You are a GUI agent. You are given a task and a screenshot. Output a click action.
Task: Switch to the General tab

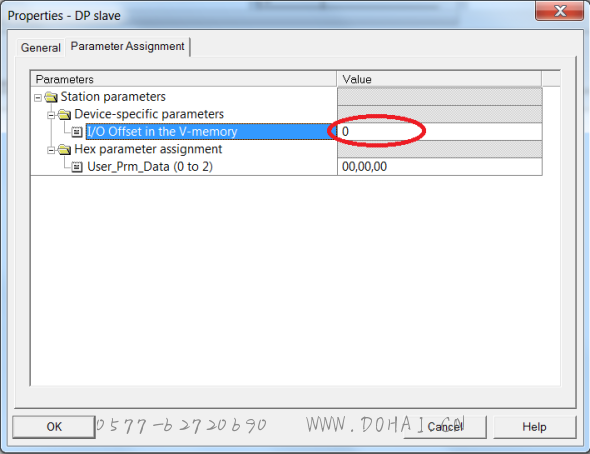pyautogui.click(x=41, y=48)
